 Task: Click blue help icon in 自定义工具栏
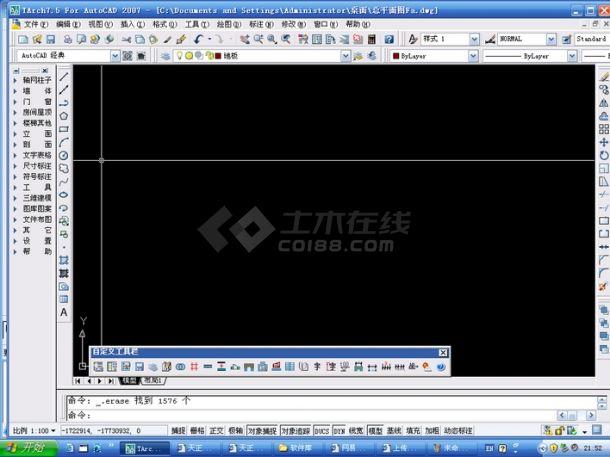441,366
